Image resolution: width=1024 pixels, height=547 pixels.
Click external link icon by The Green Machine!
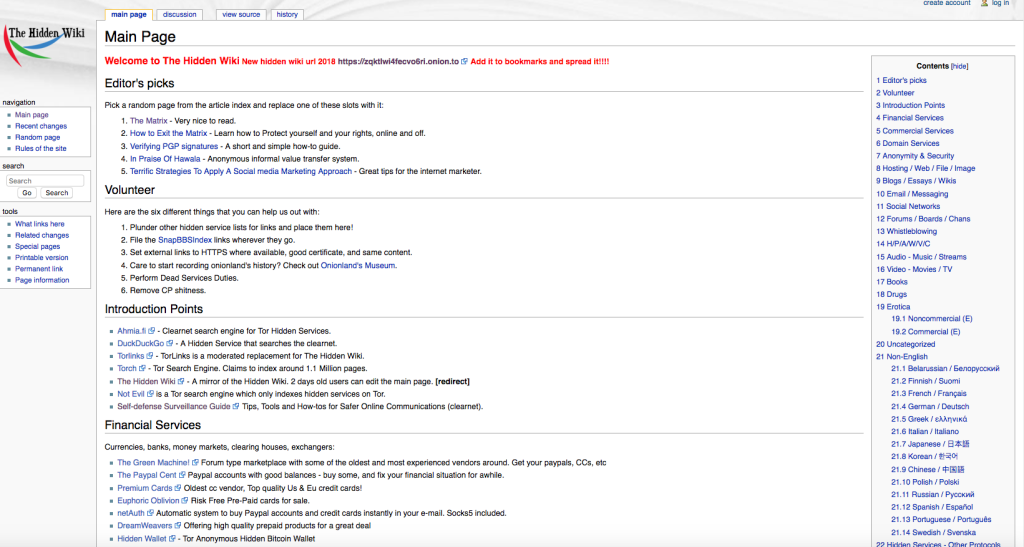click(195, 463)
